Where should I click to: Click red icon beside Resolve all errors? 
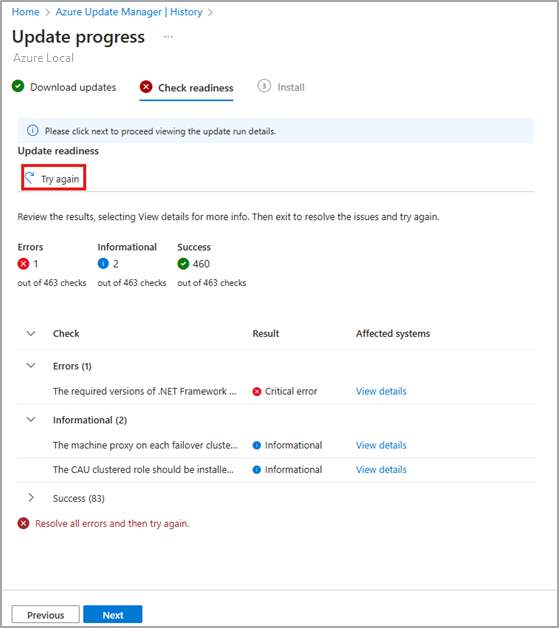coord(23,523)
